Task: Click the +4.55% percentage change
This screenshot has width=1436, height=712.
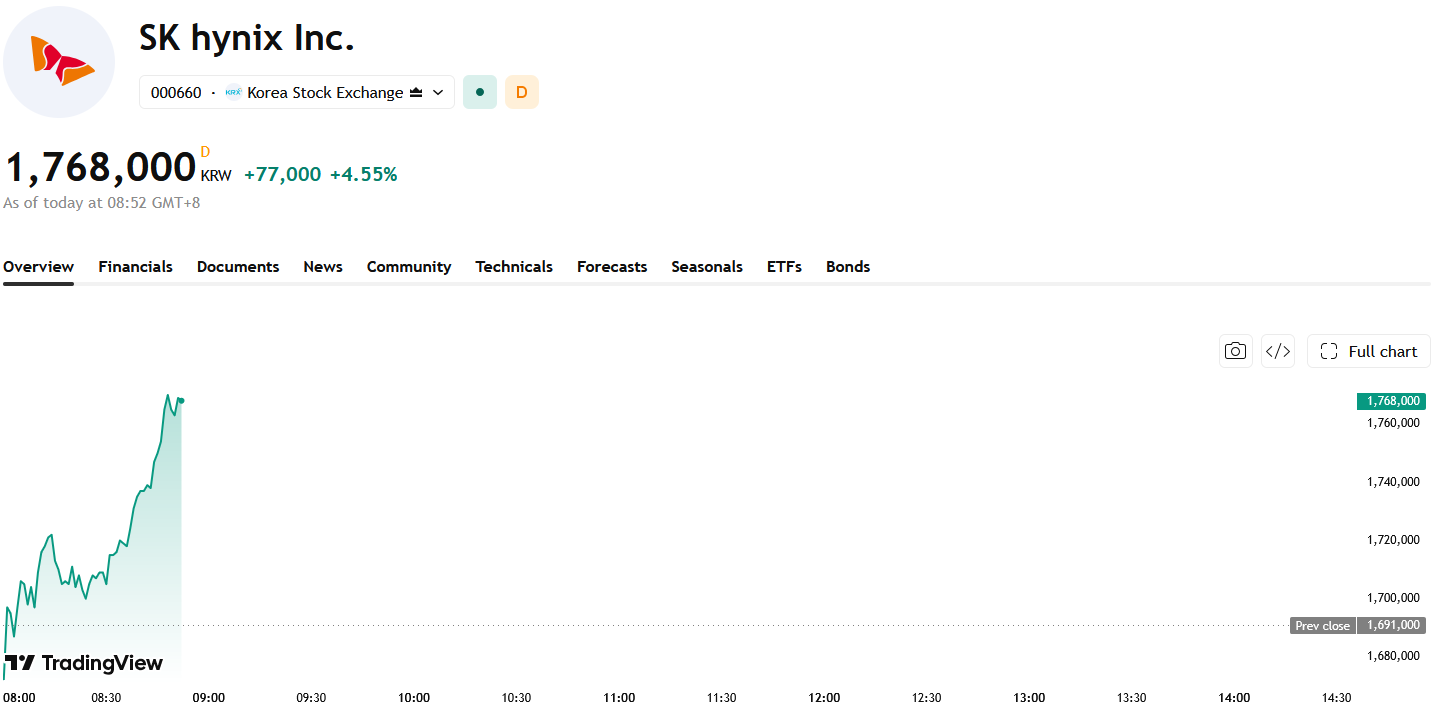Action: pyautogui.click(x=364, y=174)
